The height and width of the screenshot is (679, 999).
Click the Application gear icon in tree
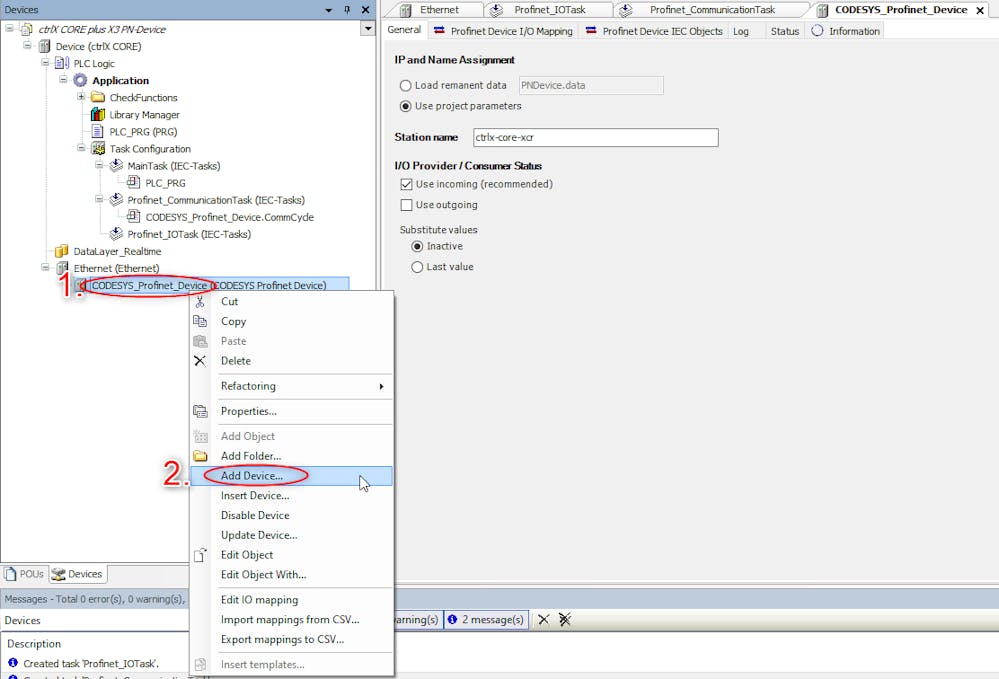tap(80, 80)
